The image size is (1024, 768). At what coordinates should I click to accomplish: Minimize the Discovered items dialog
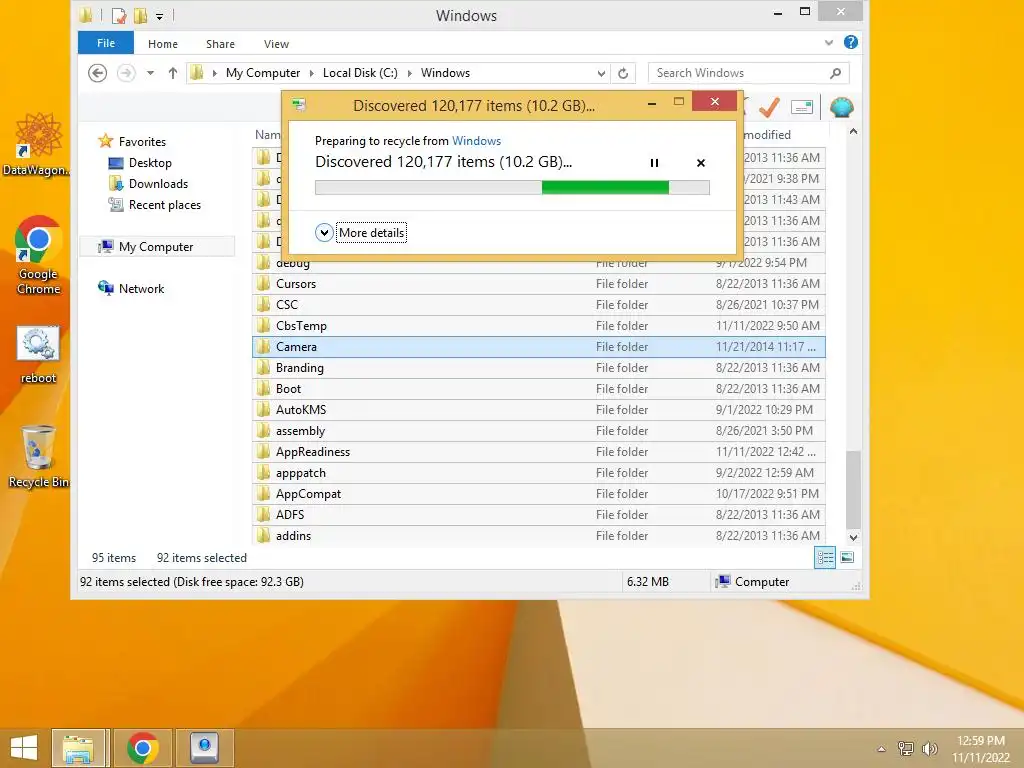pyautogui.click(x=652, y=103)
